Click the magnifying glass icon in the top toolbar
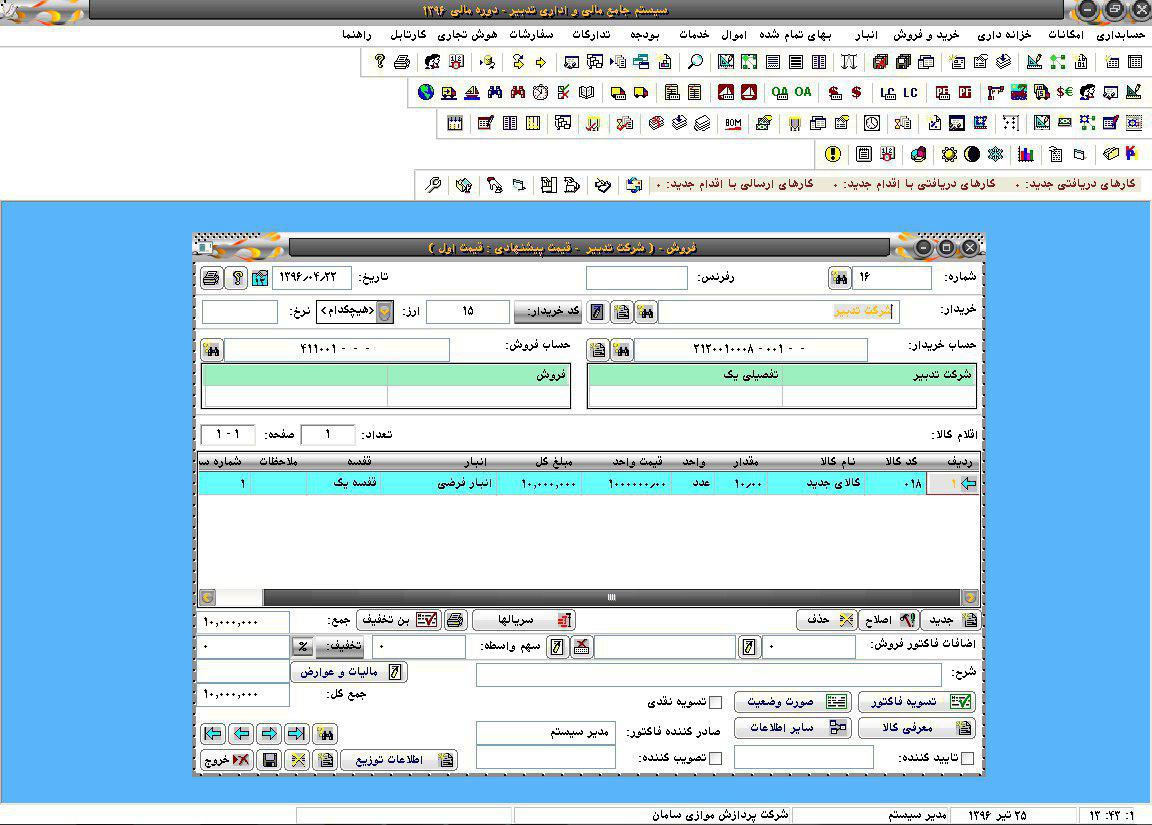The height and width of the screenshot is (825, 1152). pyautogui.click(x=695, y=62)
